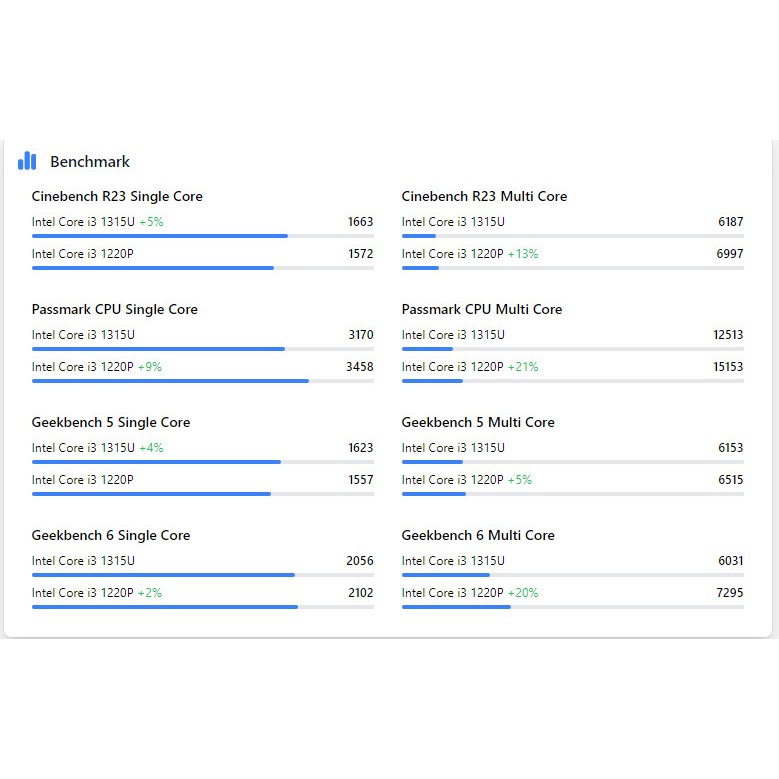Click Intel Core i3 1220P label under Geekbench 6 Single Core
This screenshot has width=779, height=779.
[x=83, y=593]
